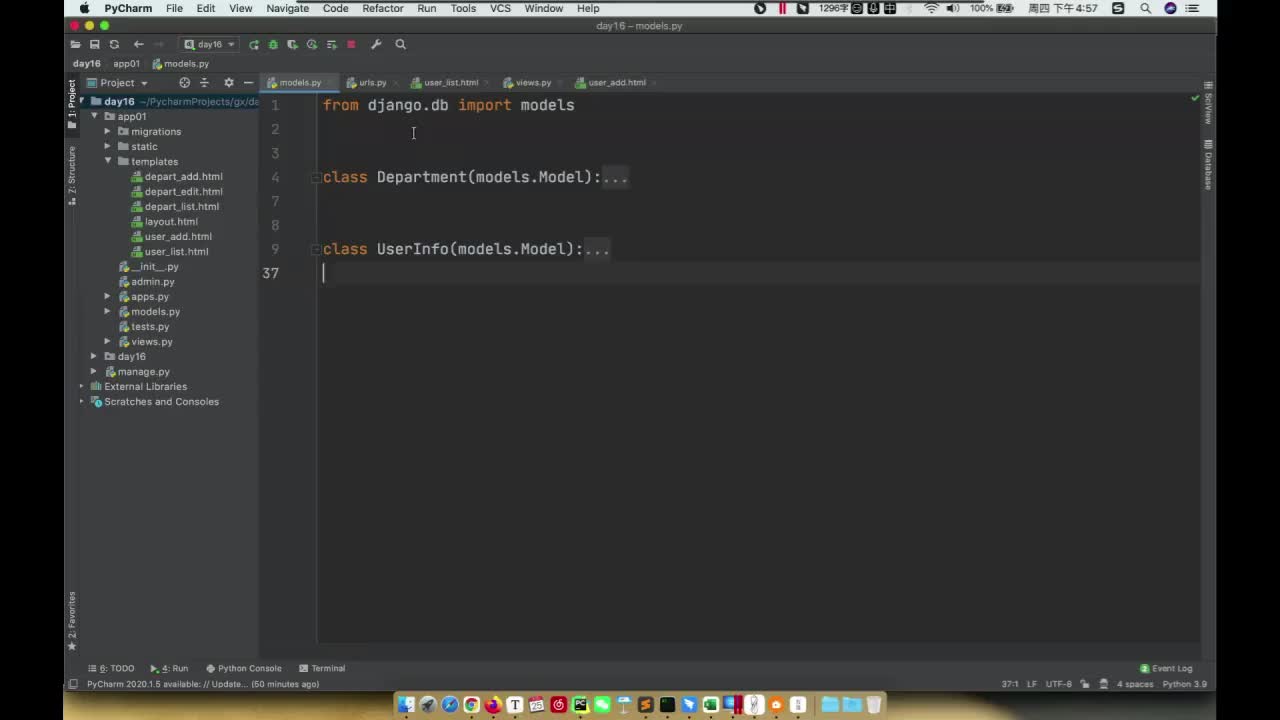Expand the Department class fold
This screenshot has height=720, width=1280.
[315, 177]
